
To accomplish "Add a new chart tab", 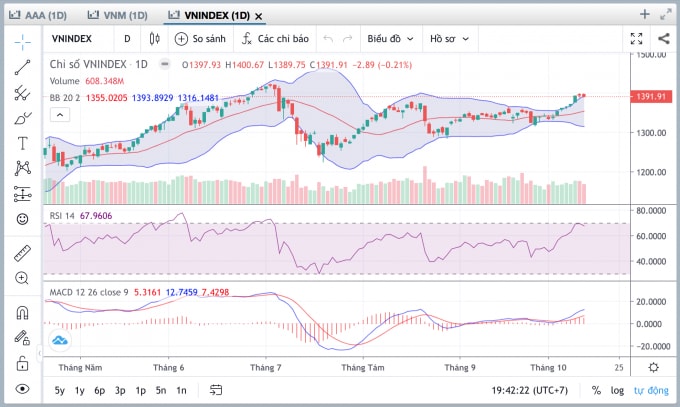I will tap(645, 14).
